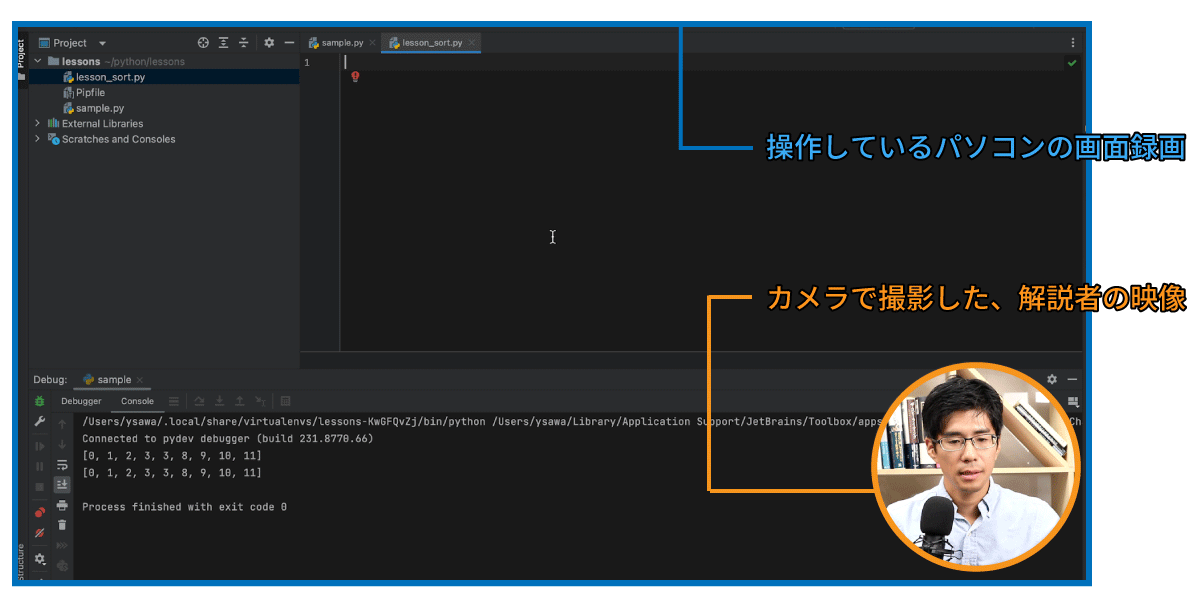Click Step Into in the debugger toolbar
Viewport: 1200px width, 600px height.
[219, 401]
